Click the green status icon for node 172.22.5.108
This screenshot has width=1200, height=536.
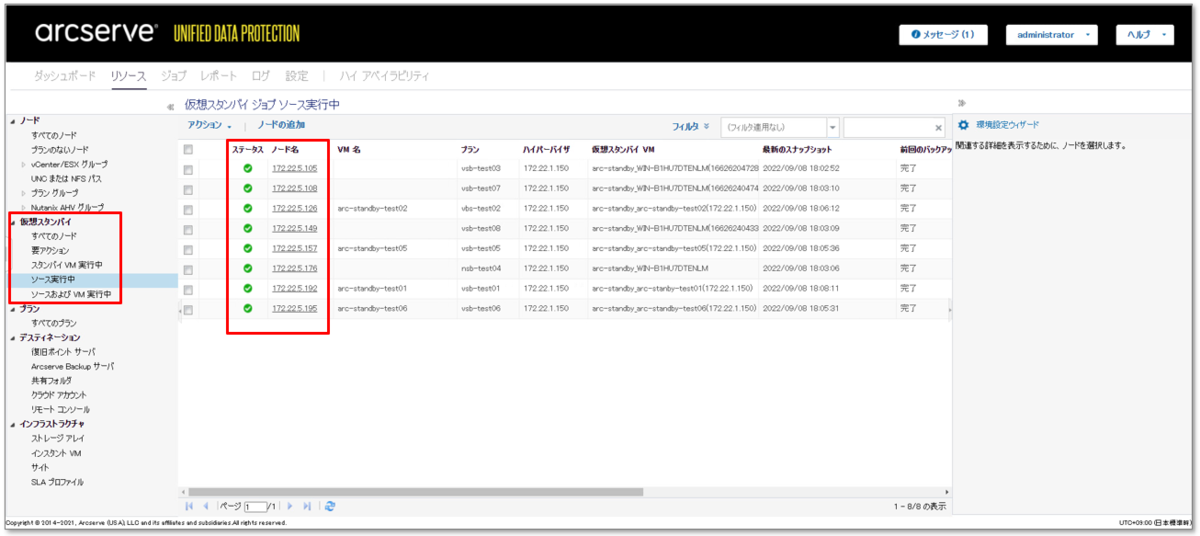click(x=248, y=188)
